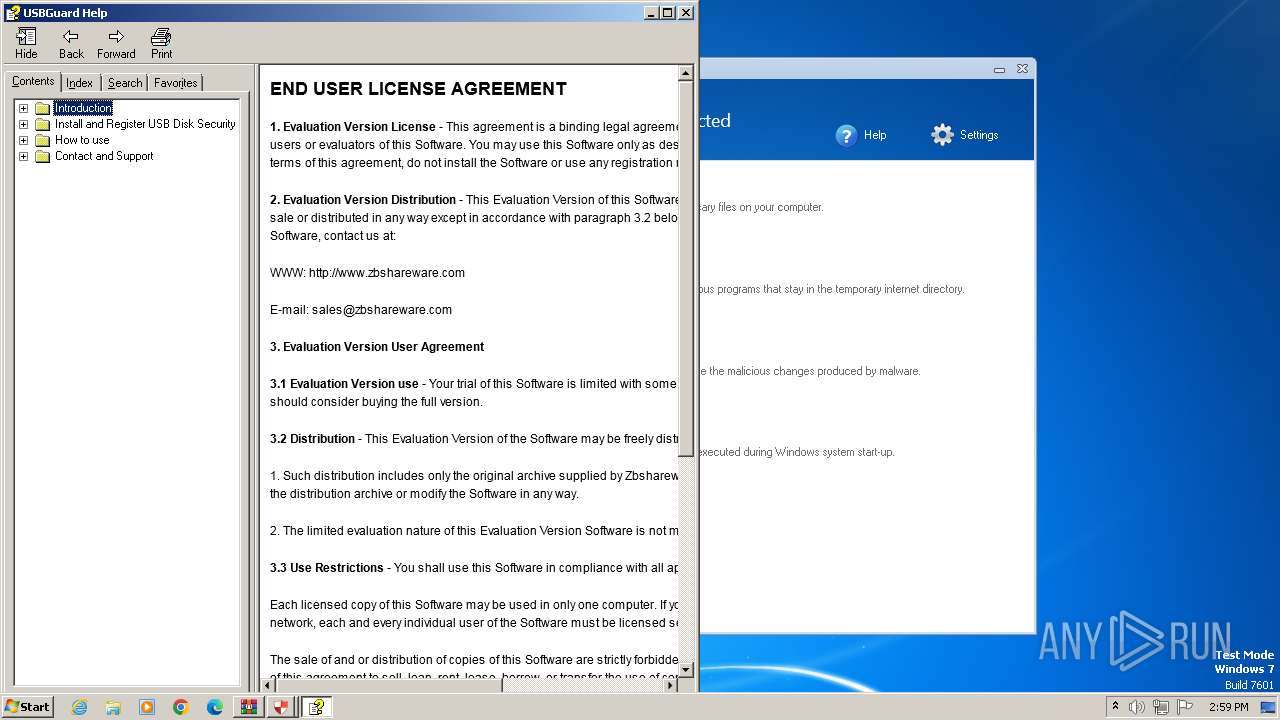The height and width of the screenshot is (720, 1280).
Task: Click USBGuard Help title bar icon
Action: [12, 13]
